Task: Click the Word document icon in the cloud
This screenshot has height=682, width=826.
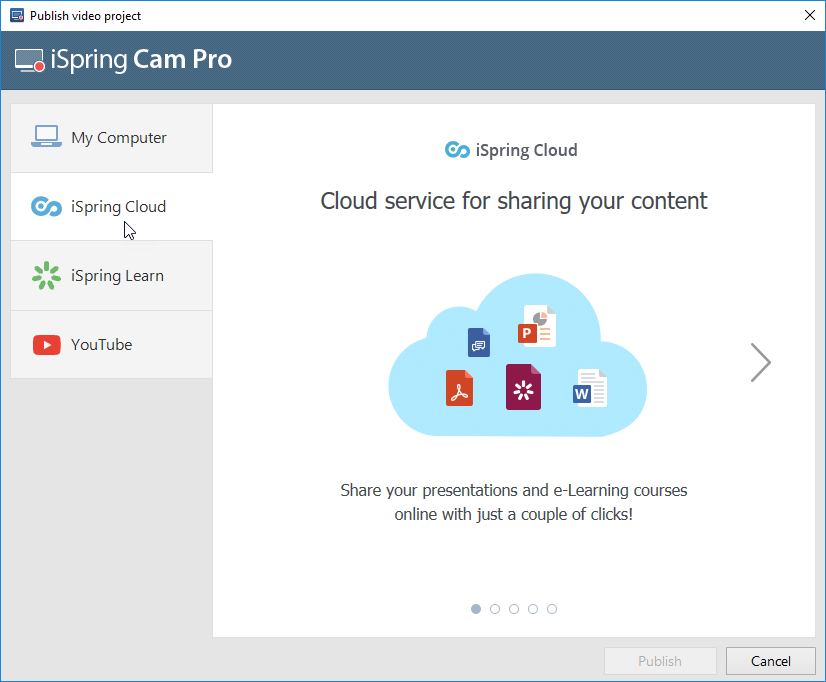Action: click(589, 388)
